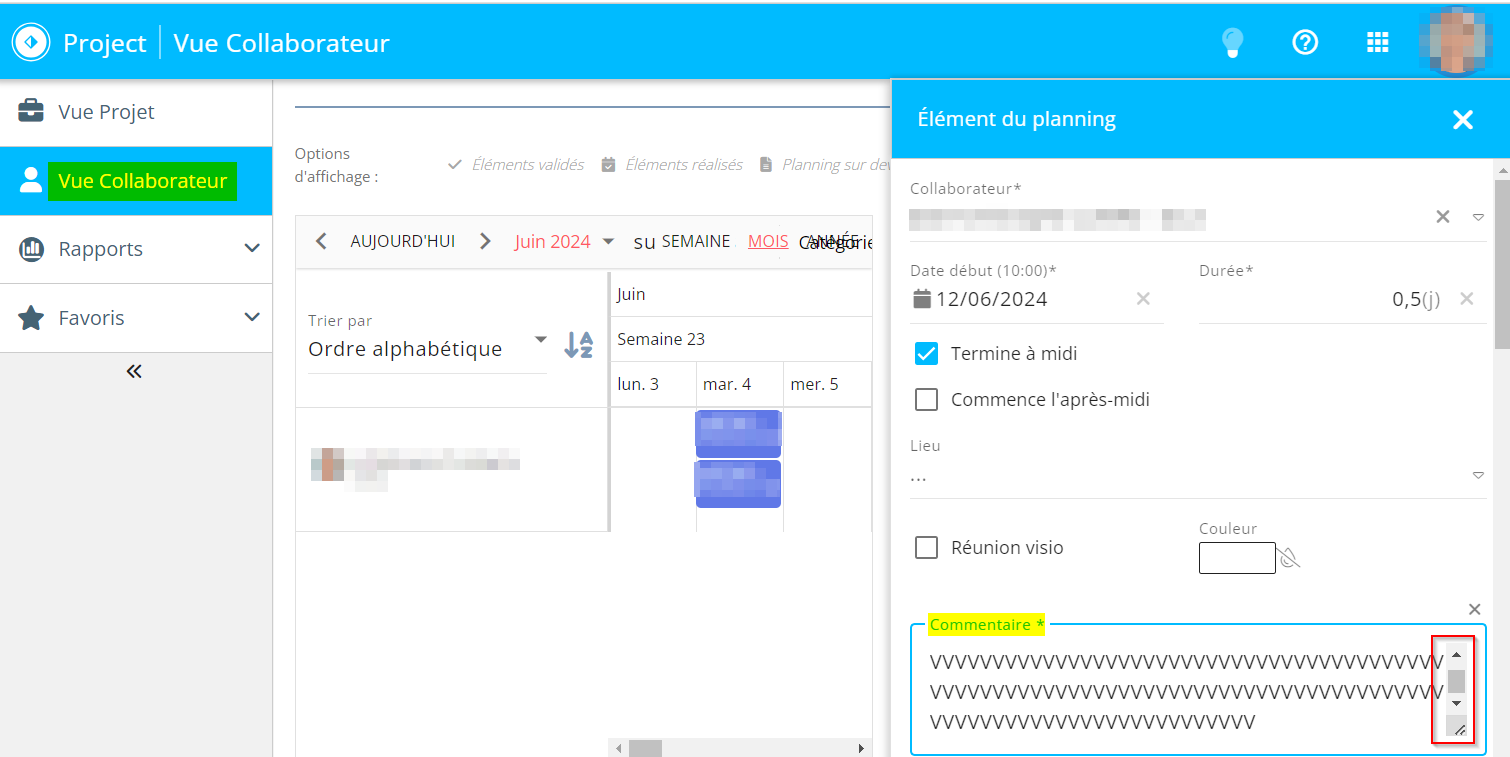Open Vue Projet in sidebar

tap(106, 112)
